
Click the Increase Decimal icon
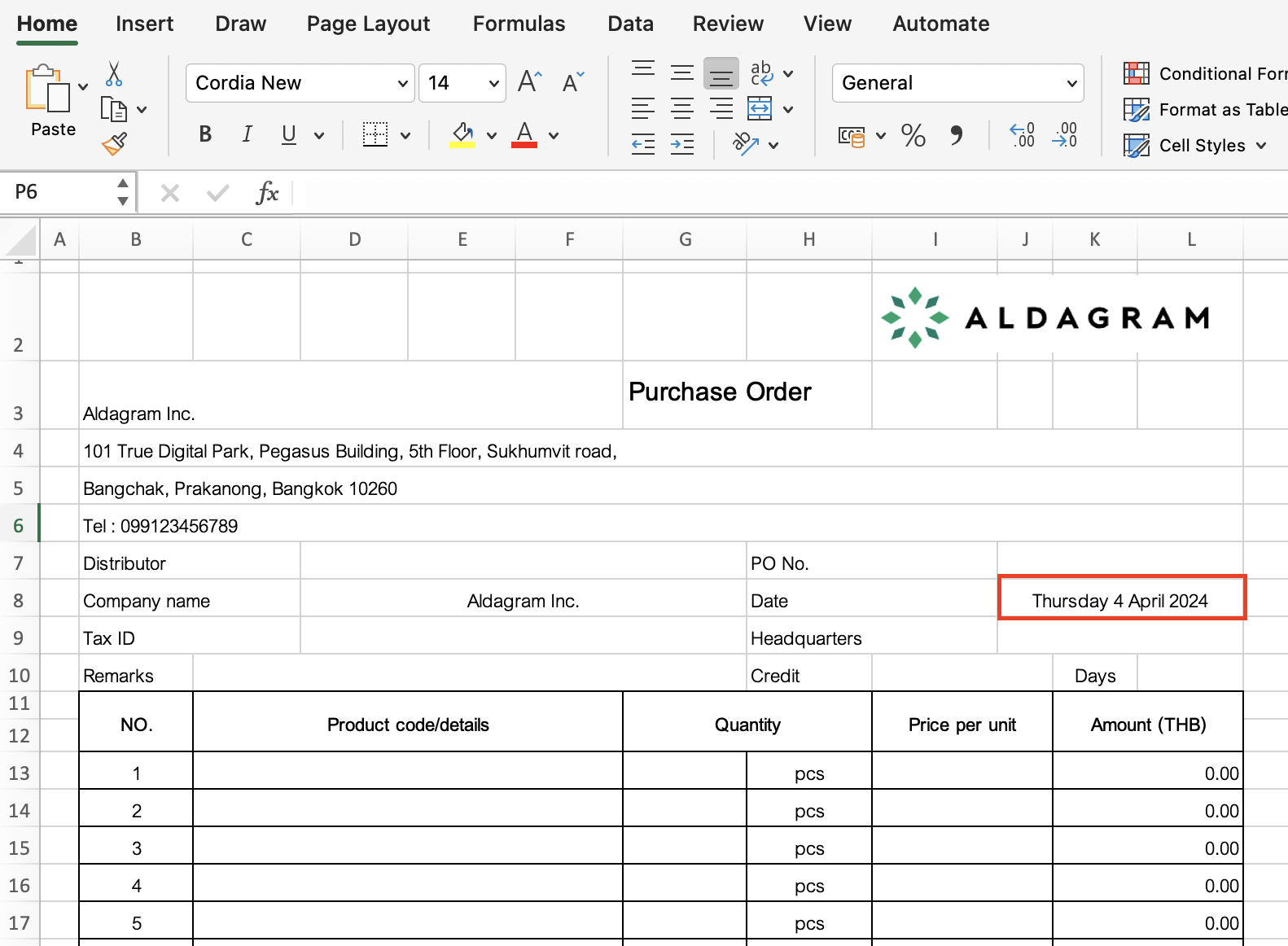coord(1022,135)
